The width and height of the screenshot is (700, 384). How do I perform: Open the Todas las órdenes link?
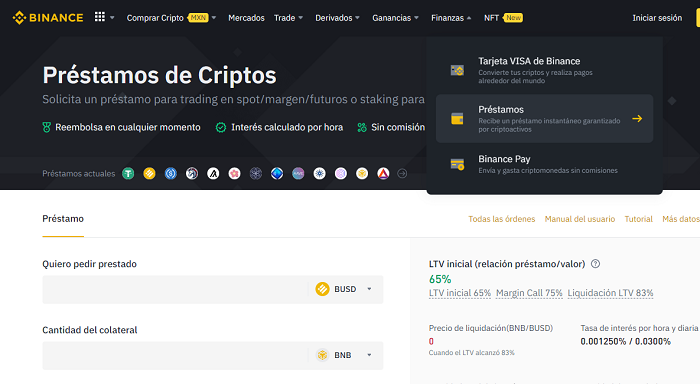pyautogui.click(x=501, y=219)
